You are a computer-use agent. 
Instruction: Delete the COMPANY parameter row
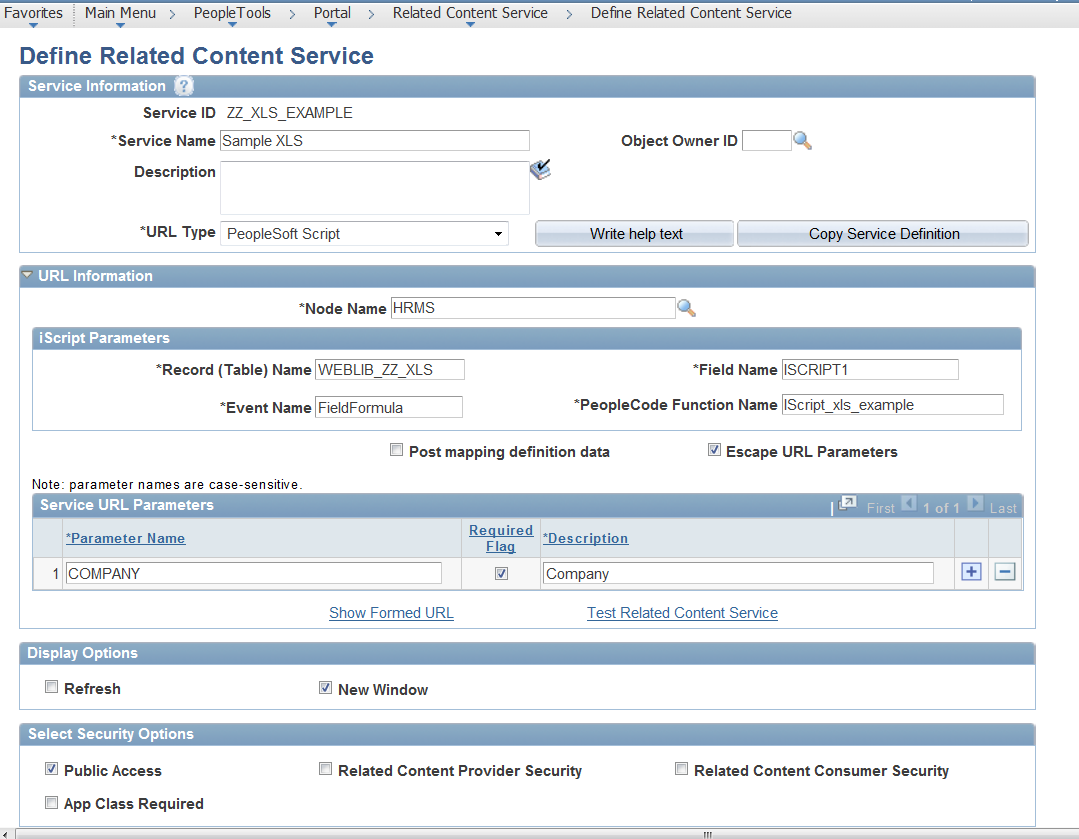tap(1004, 571)
